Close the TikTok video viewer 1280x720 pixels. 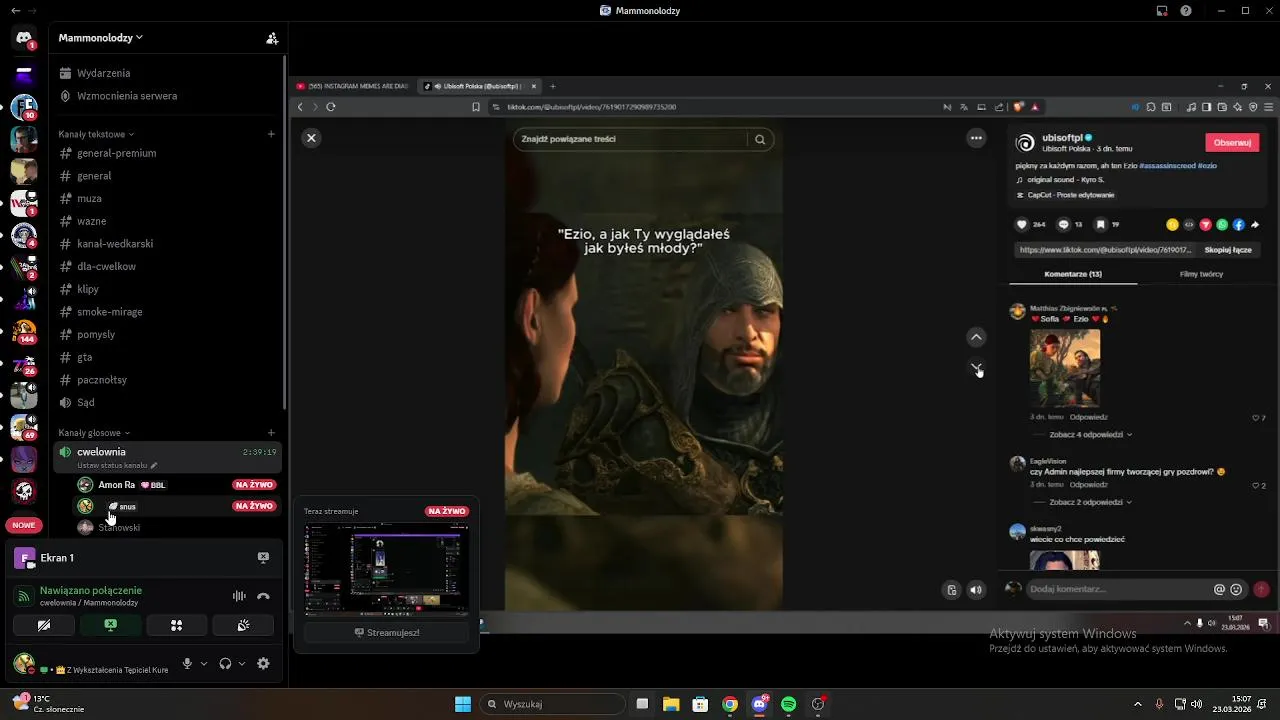(x=311, y=138)
